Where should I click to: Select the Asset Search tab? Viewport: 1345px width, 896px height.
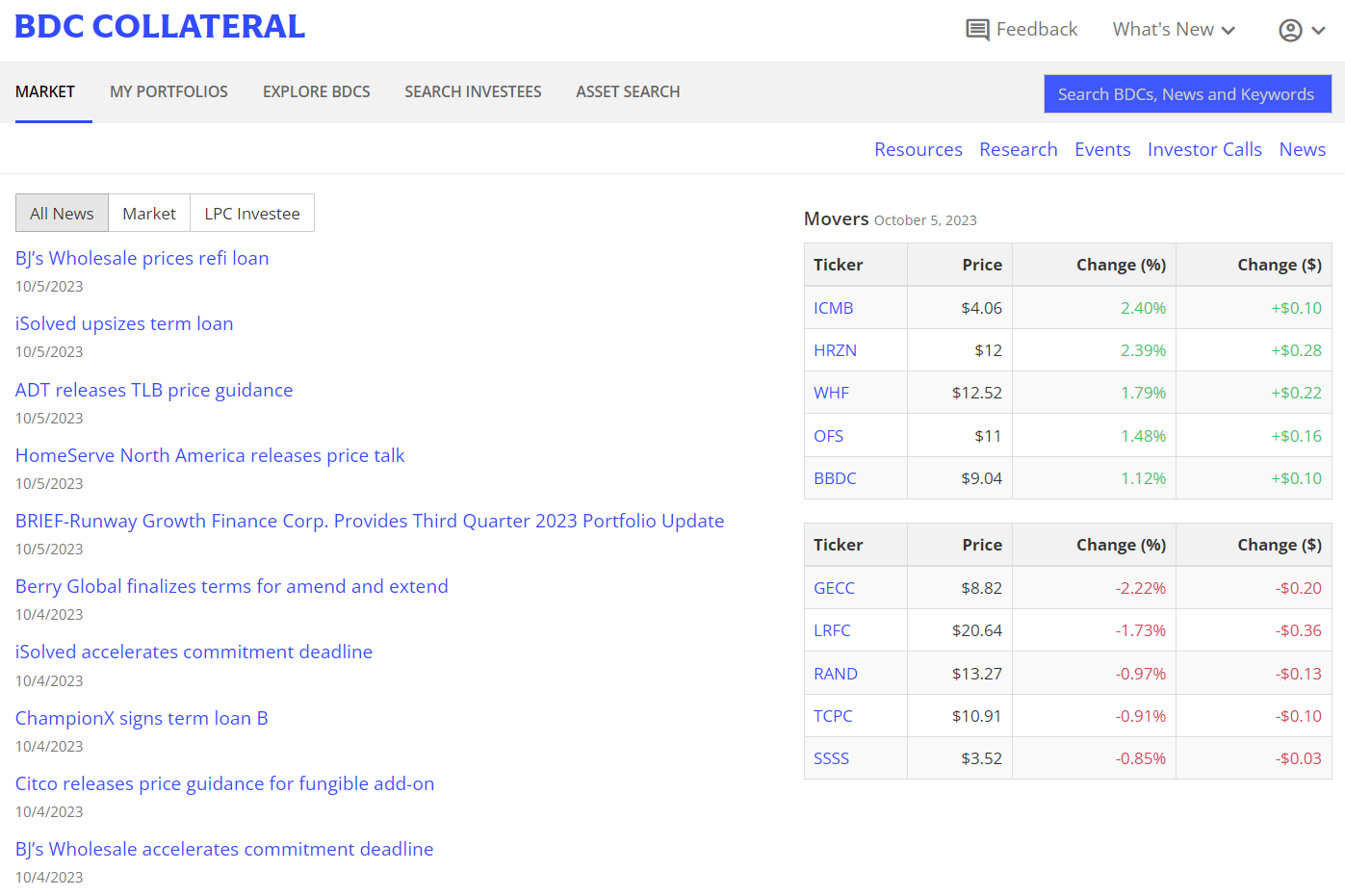pyautogui.click(x=628, y=92)
